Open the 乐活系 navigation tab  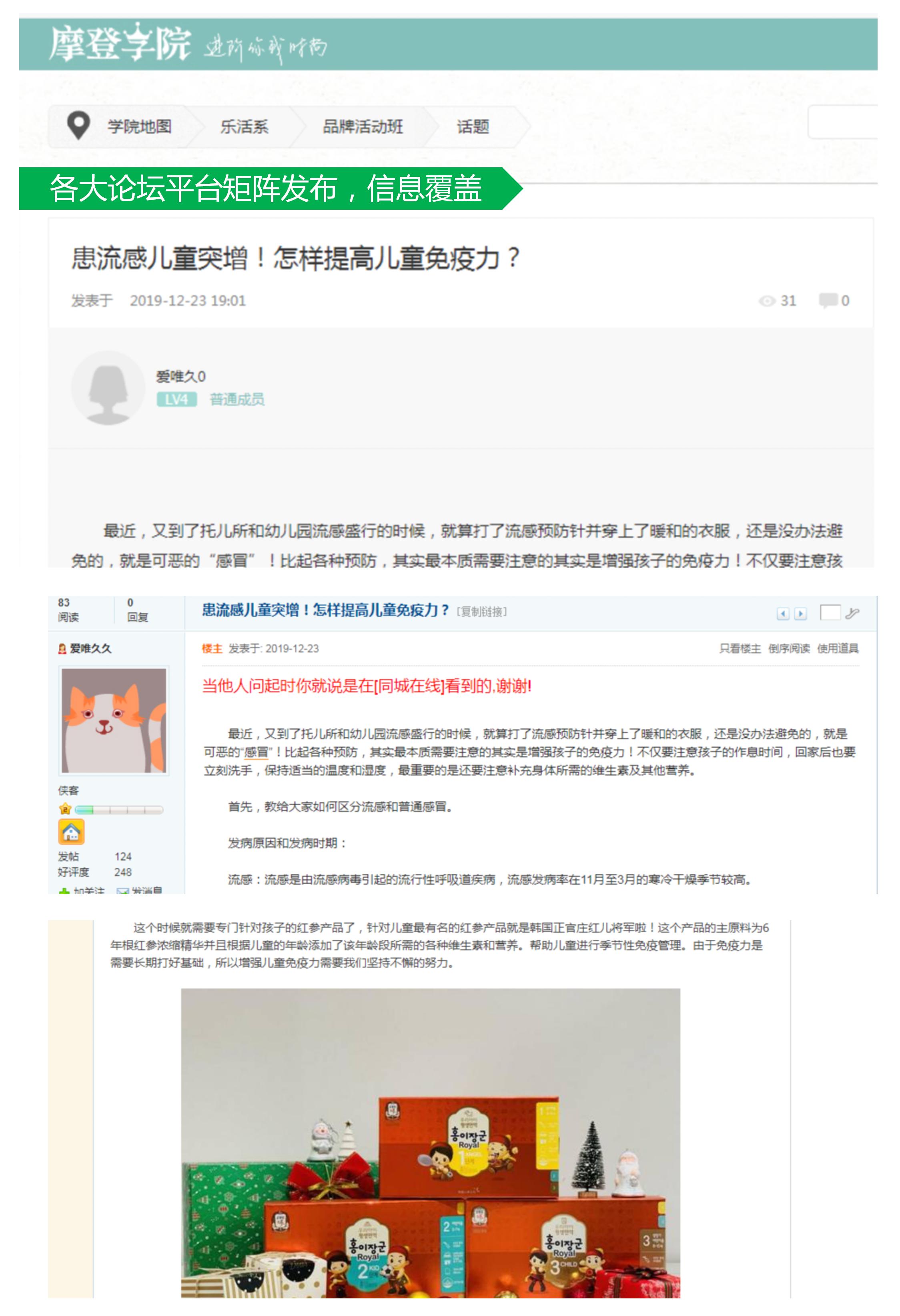point(244,126)
